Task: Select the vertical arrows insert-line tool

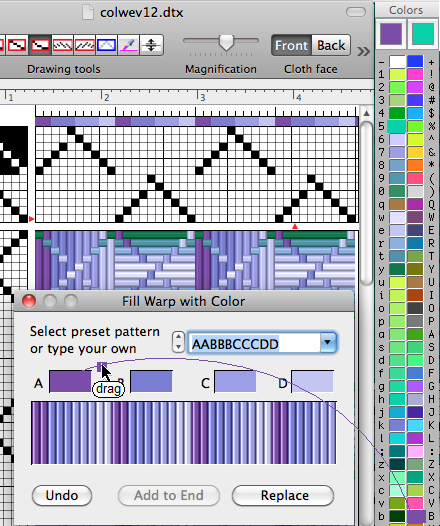Action: [151, 45]
